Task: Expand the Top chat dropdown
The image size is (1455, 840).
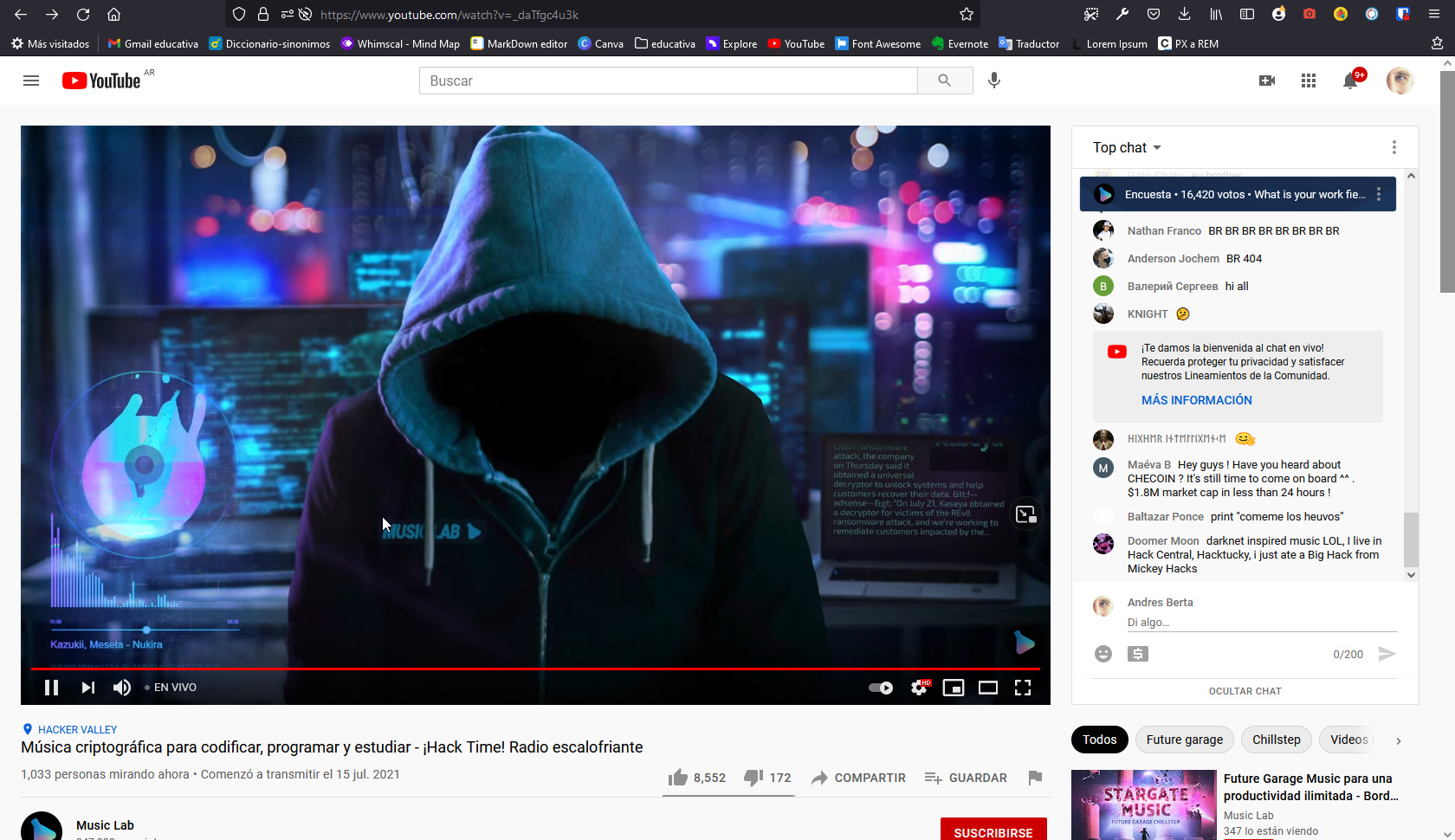Action: click(1127, 148)
